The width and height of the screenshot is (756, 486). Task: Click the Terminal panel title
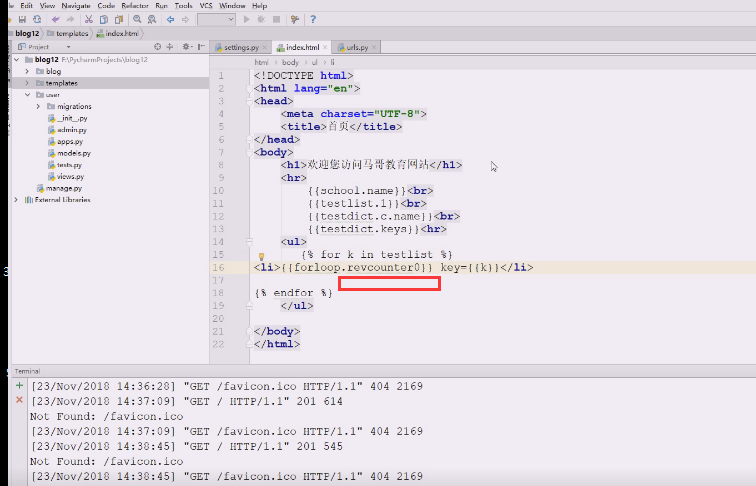point(27,371)
